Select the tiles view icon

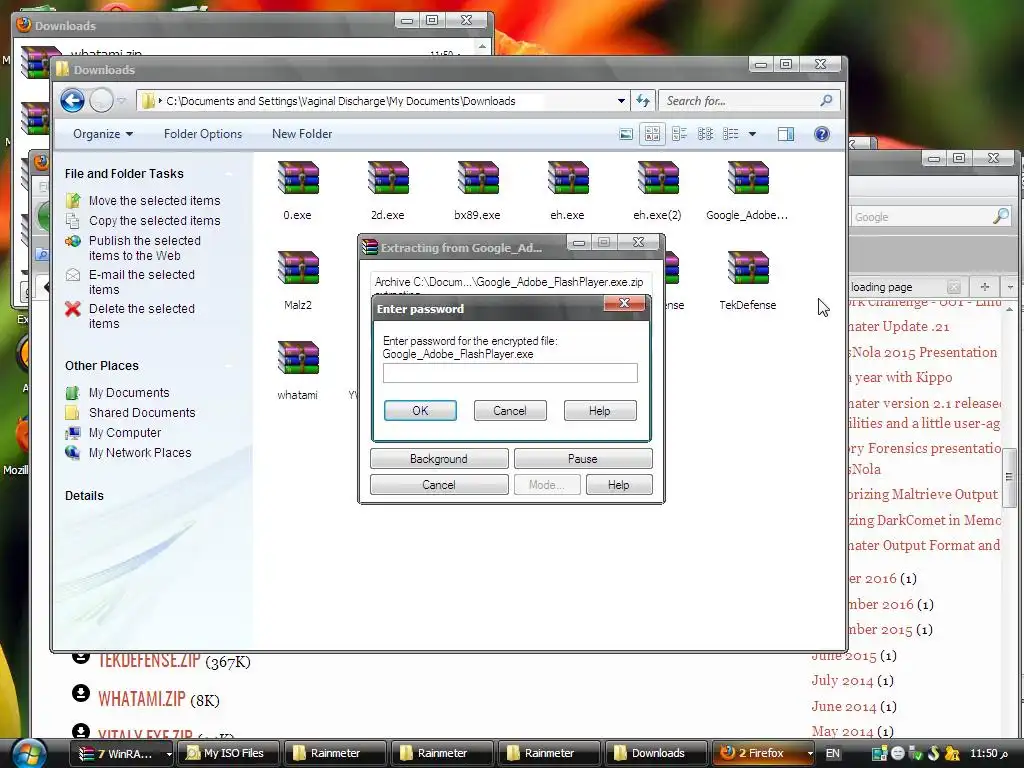pos(679,134)
